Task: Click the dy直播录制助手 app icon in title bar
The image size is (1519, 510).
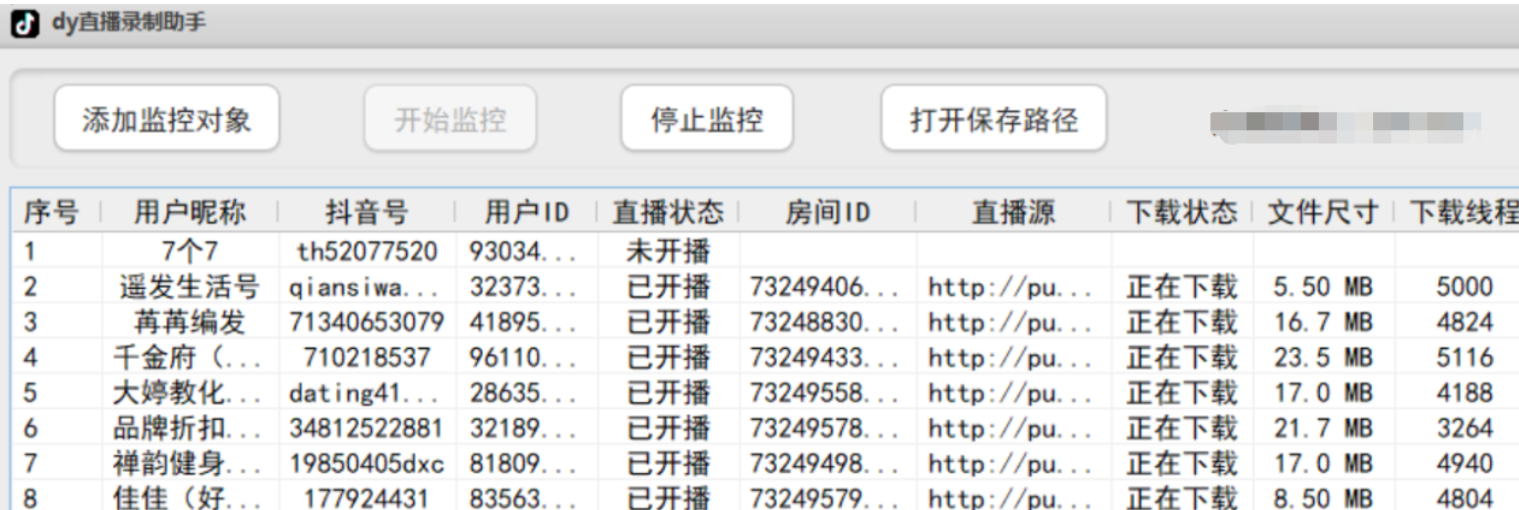Action: (x=25, y=24)
